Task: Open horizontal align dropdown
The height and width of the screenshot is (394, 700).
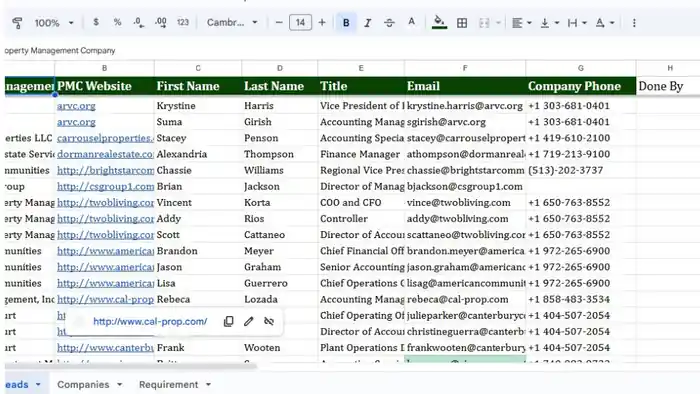Action: (x=521, y=23)
